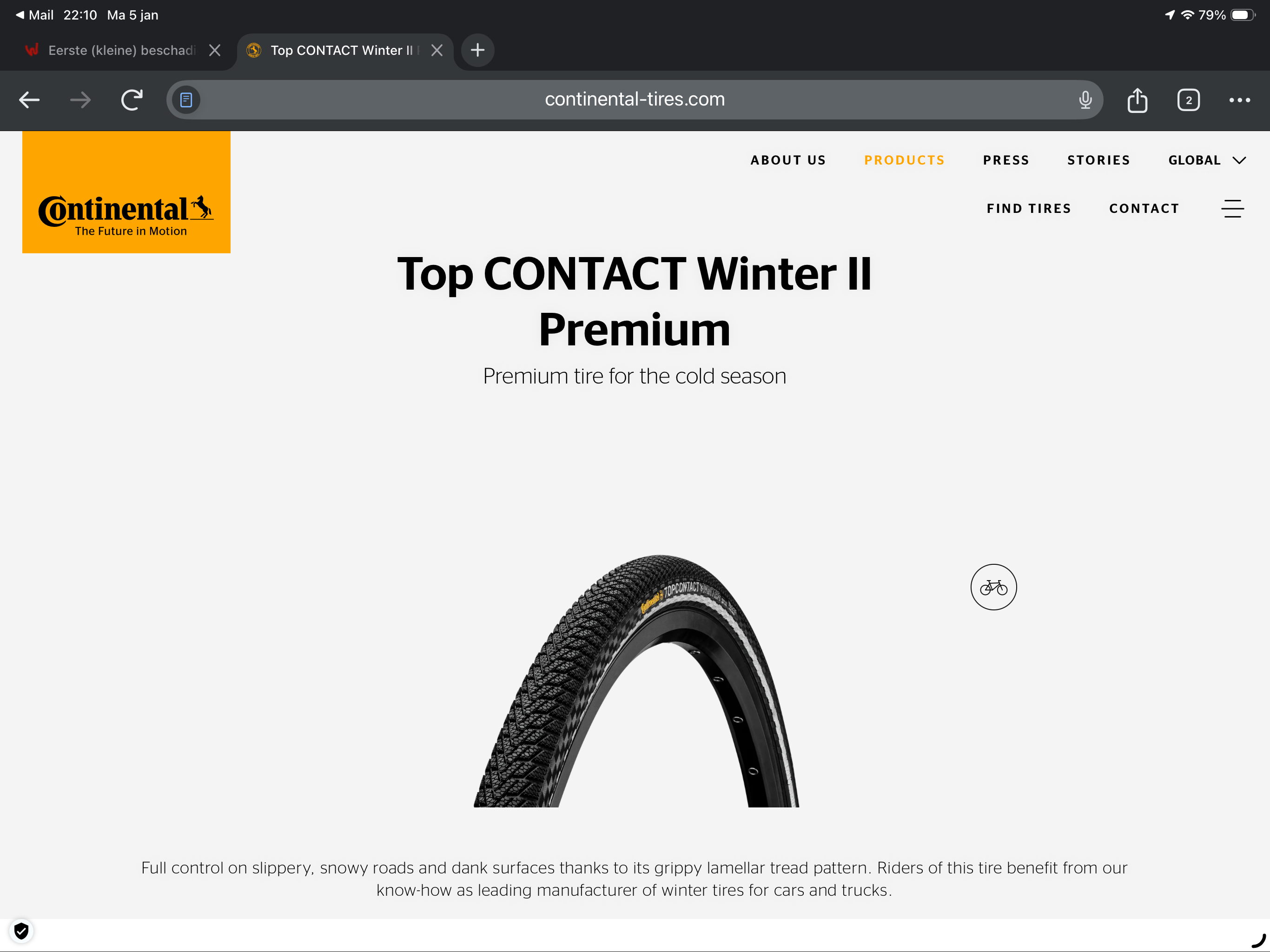Go back to previous page
The width and height of the screenshot is (1270, 952).
(29, 100)
